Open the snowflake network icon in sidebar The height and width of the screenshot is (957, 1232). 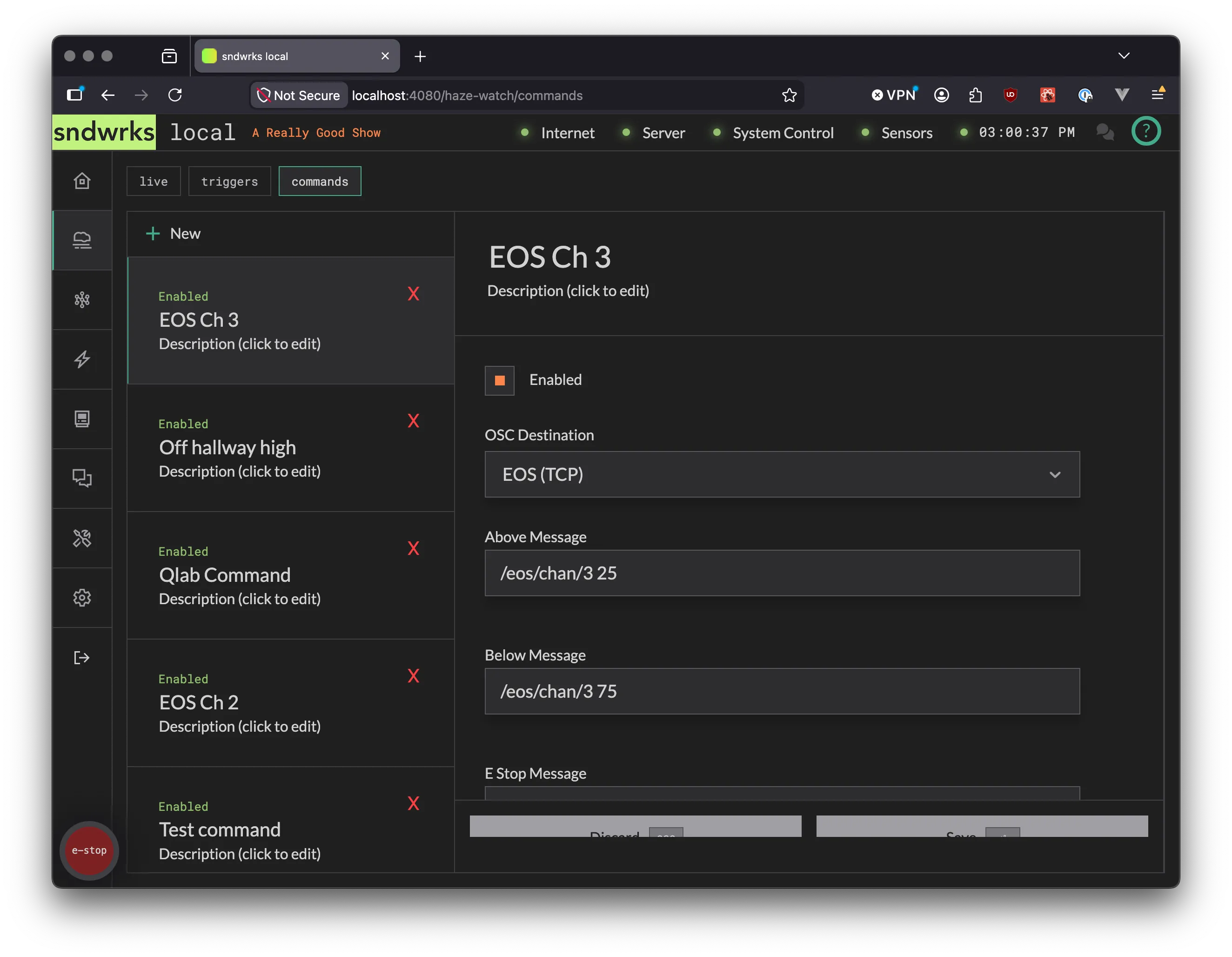point(82,300)
